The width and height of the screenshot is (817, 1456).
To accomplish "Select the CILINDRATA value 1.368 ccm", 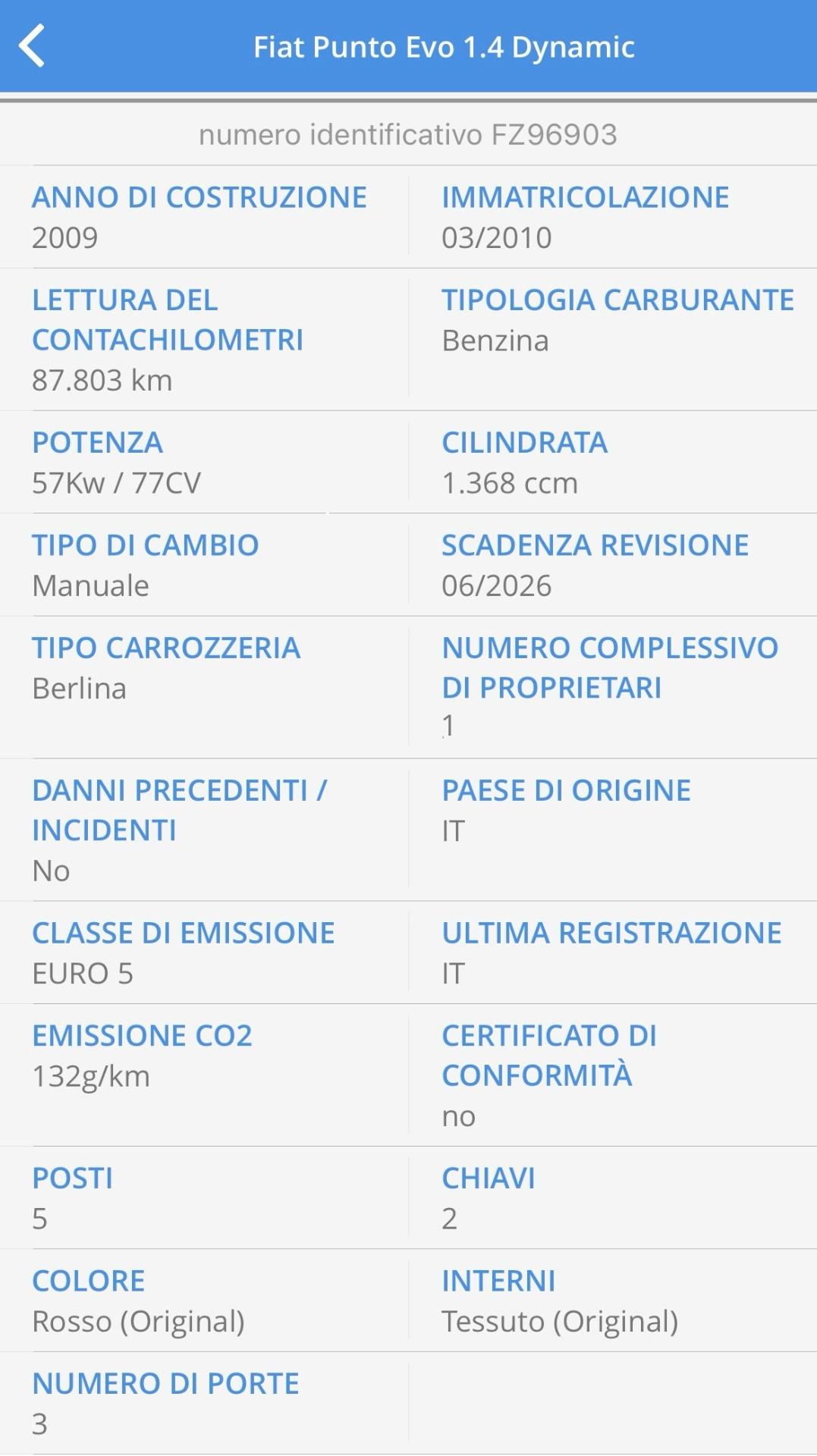I will point(526,461).
